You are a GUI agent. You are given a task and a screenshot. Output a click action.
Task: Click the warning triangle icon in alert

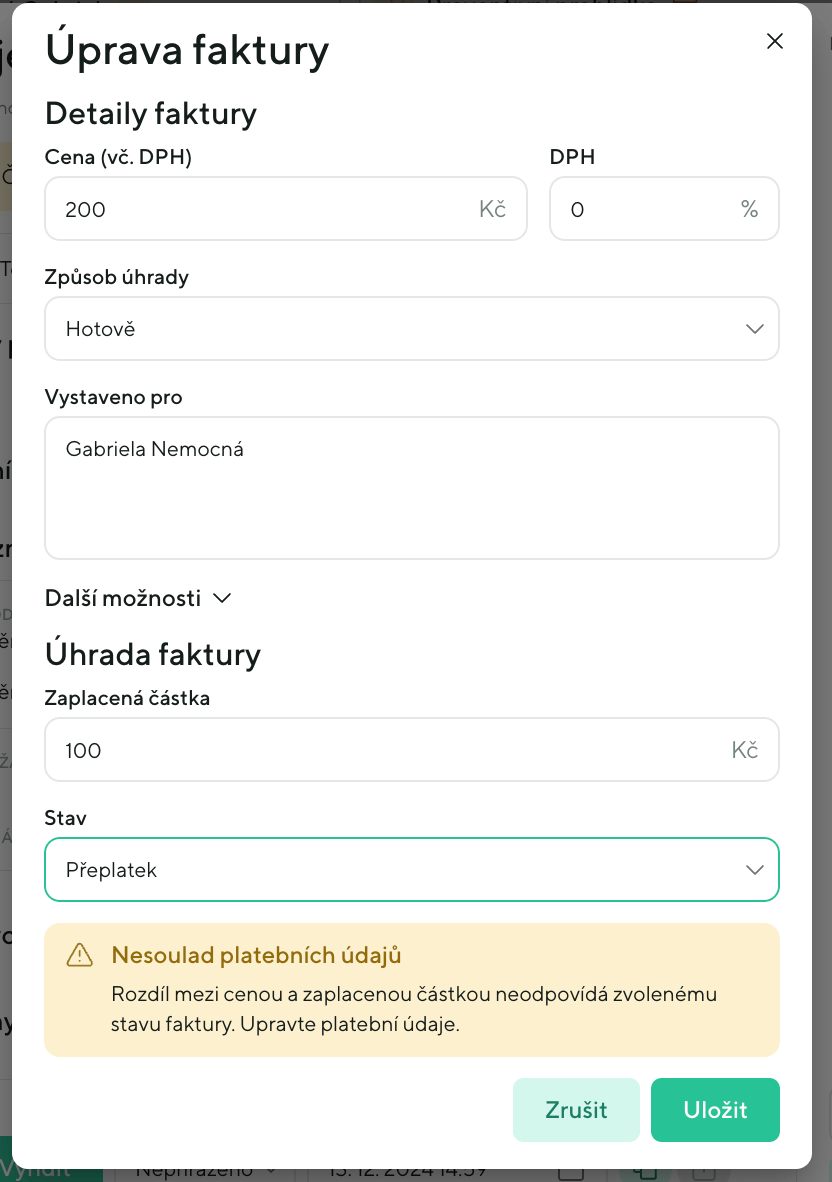coord(79,956)
